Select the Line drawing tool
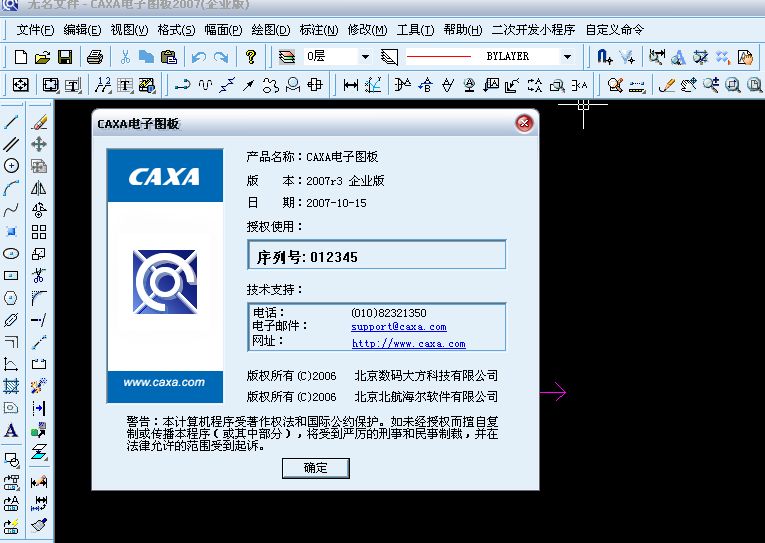The image size is (765, 543). (x=11, y=122)
